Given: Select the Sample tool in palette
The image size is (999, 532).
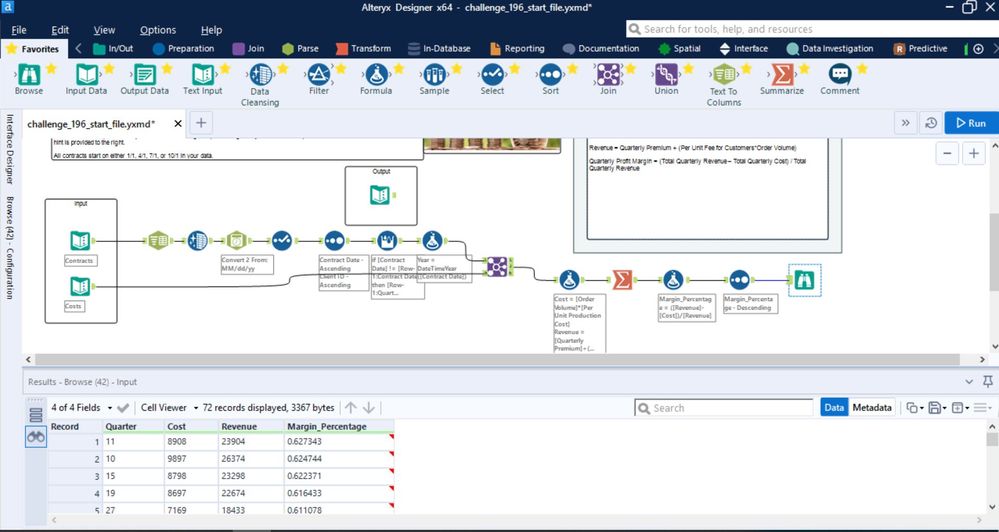Looking at the screenshot, I should pyautogui.click(x=434, y=75).
